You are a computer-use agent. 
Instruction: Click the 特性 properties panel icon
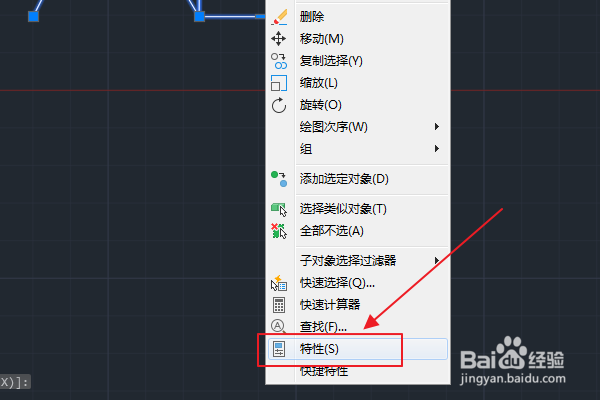pos(279,349)
